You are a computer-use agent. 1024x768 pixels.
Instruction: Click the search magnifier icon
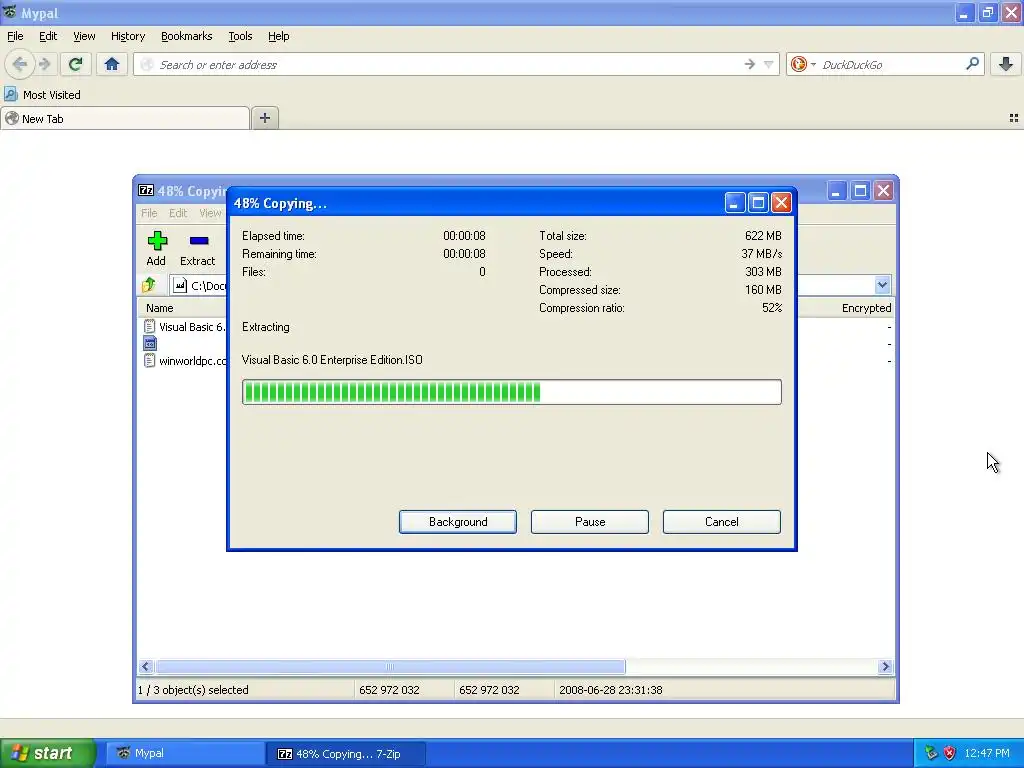(x=972, y=64)
